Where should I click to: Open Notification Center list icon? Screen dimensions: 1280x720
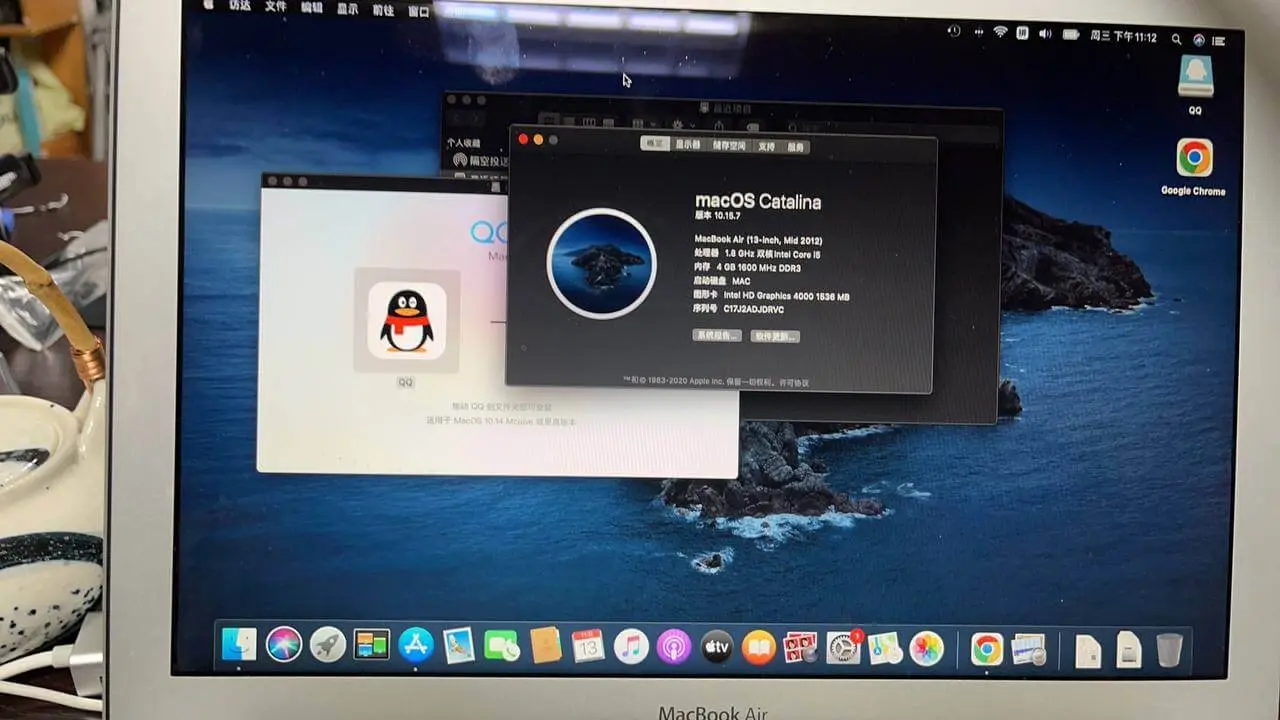tap(1218, 40)
